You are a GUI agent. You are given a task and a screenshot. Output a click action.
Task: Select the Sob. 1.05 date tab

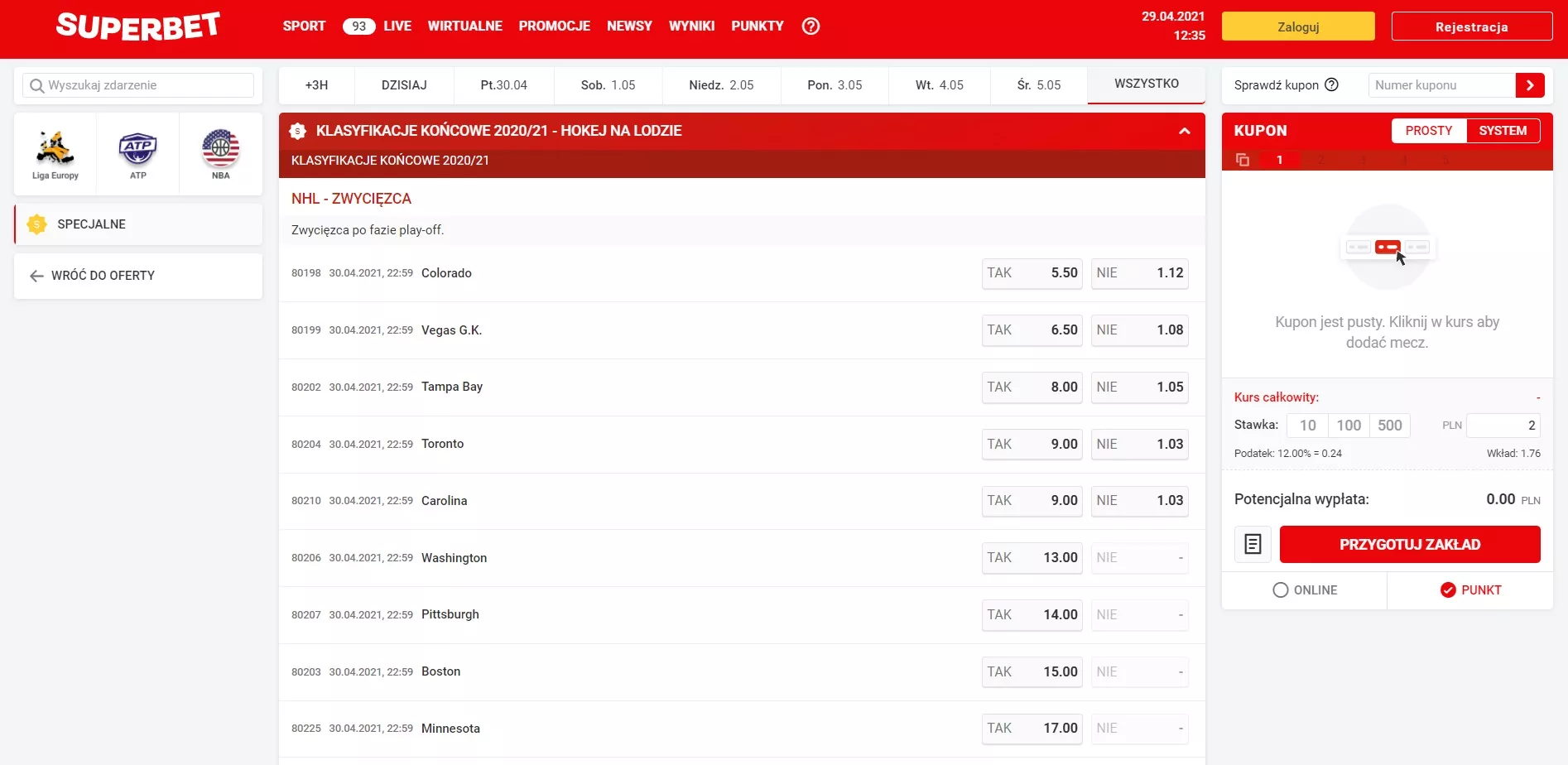[x=608, y=85]
